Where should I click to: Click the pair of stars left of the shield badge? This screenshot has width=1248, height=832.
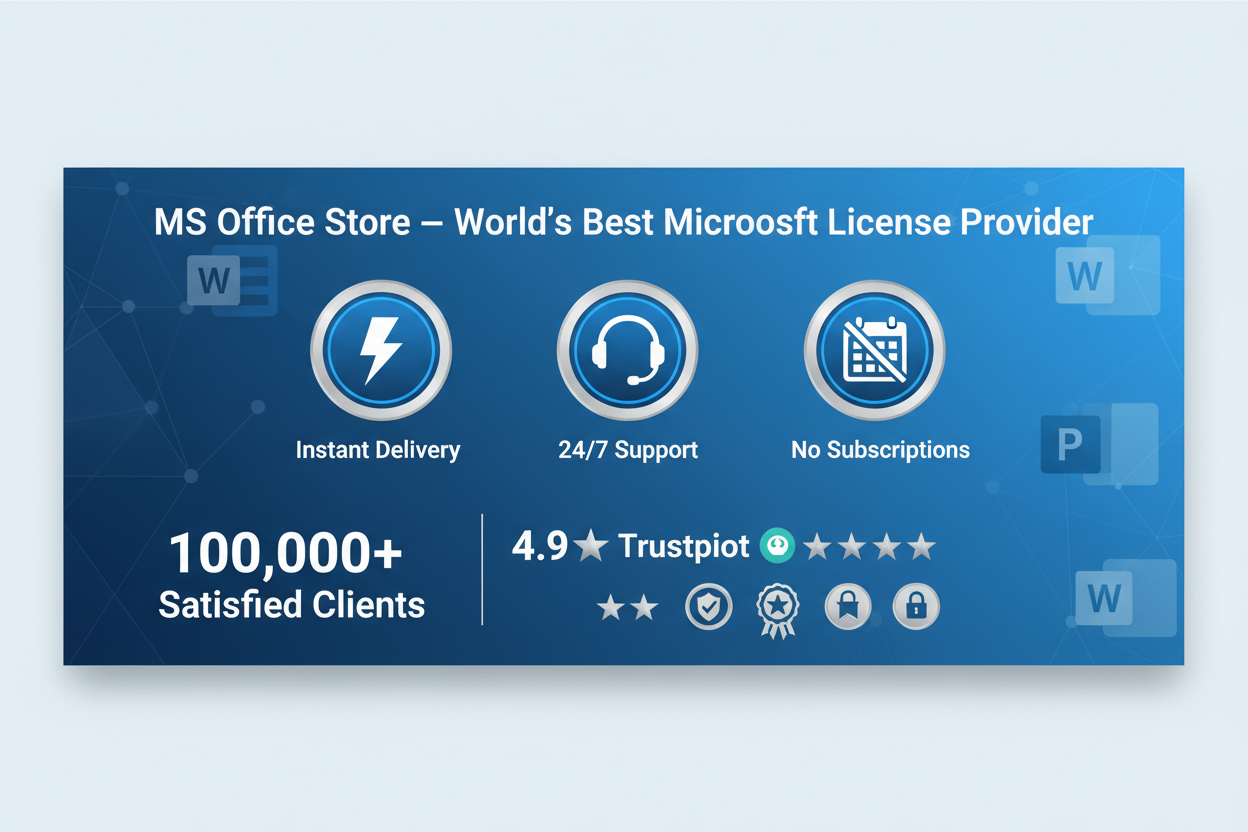627,607
